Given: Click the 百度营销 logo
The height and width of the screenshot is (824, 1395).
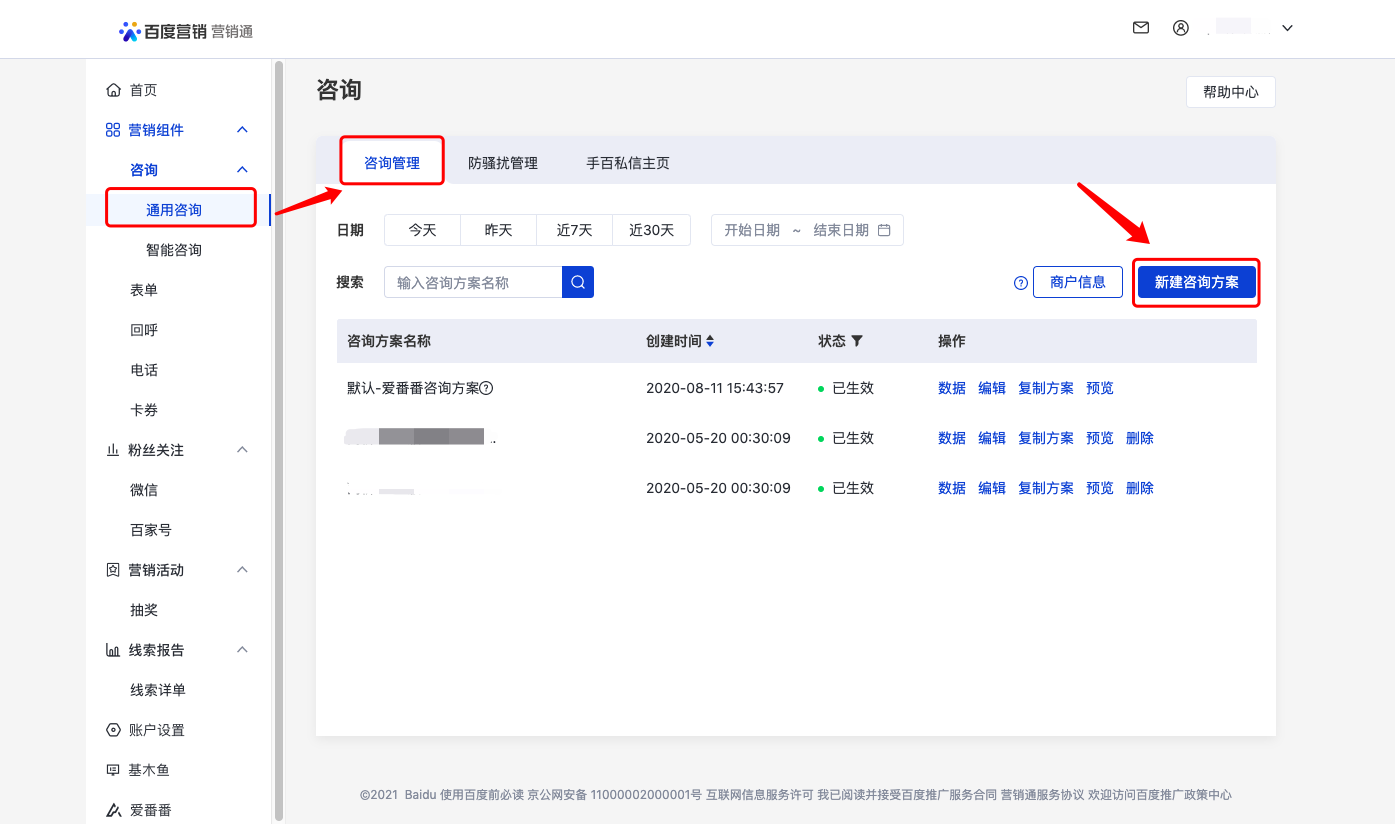Looking at the screenshot, I should point(185,29).
